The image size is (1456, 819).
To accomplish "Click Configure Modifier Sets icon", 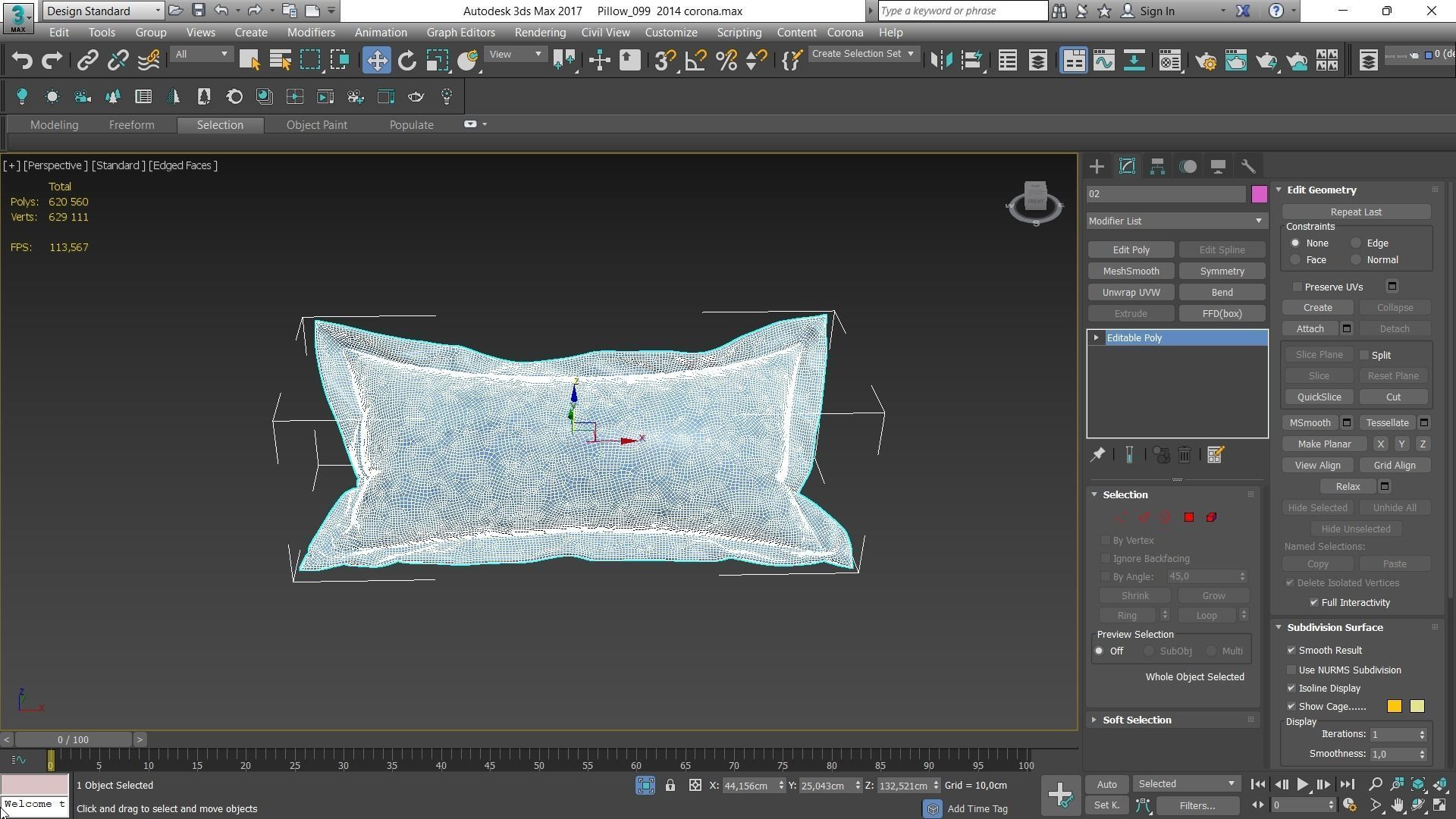I will tap(1216, 455).
